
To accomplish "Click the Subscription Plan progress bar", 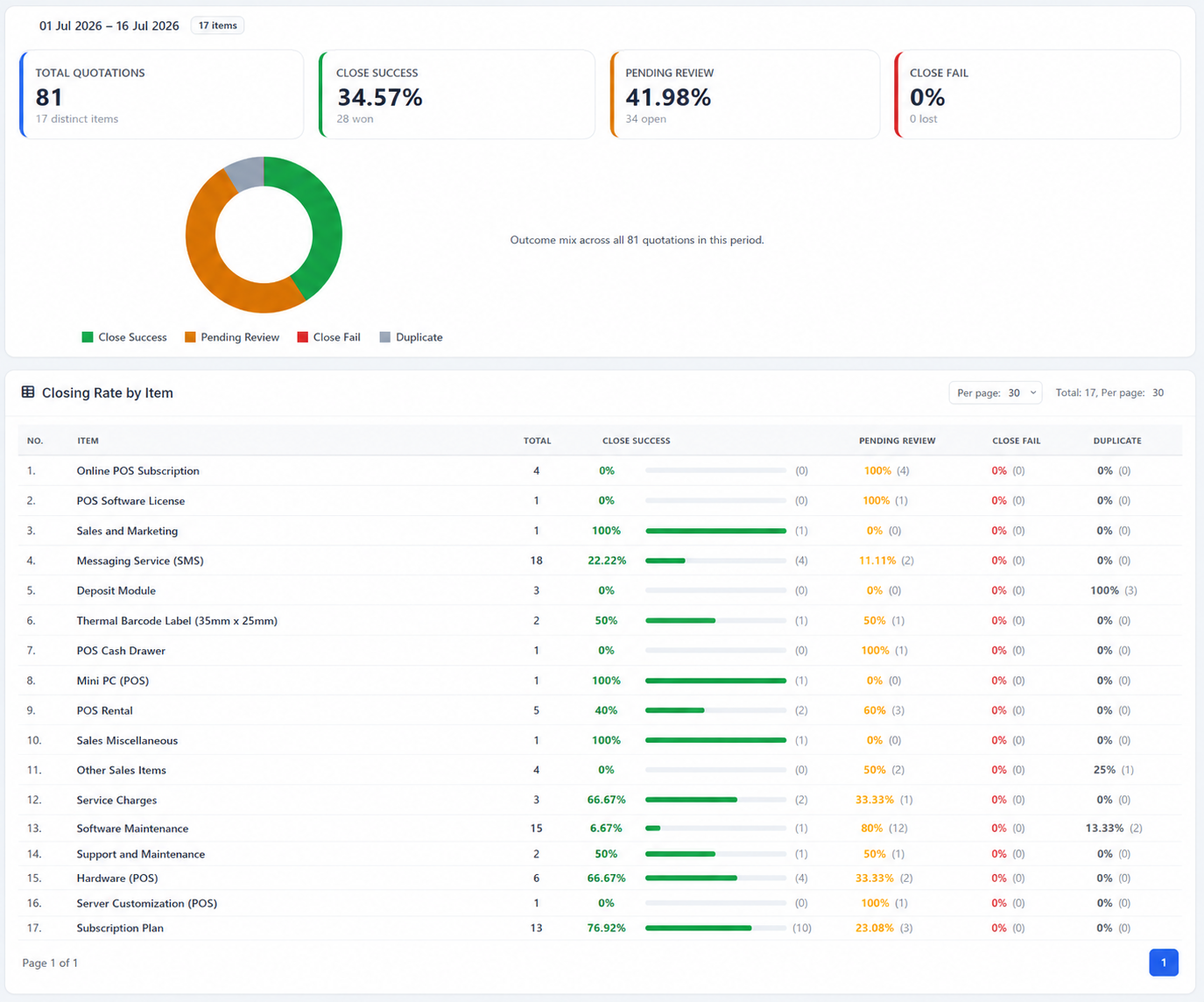I will click(715, 928).
